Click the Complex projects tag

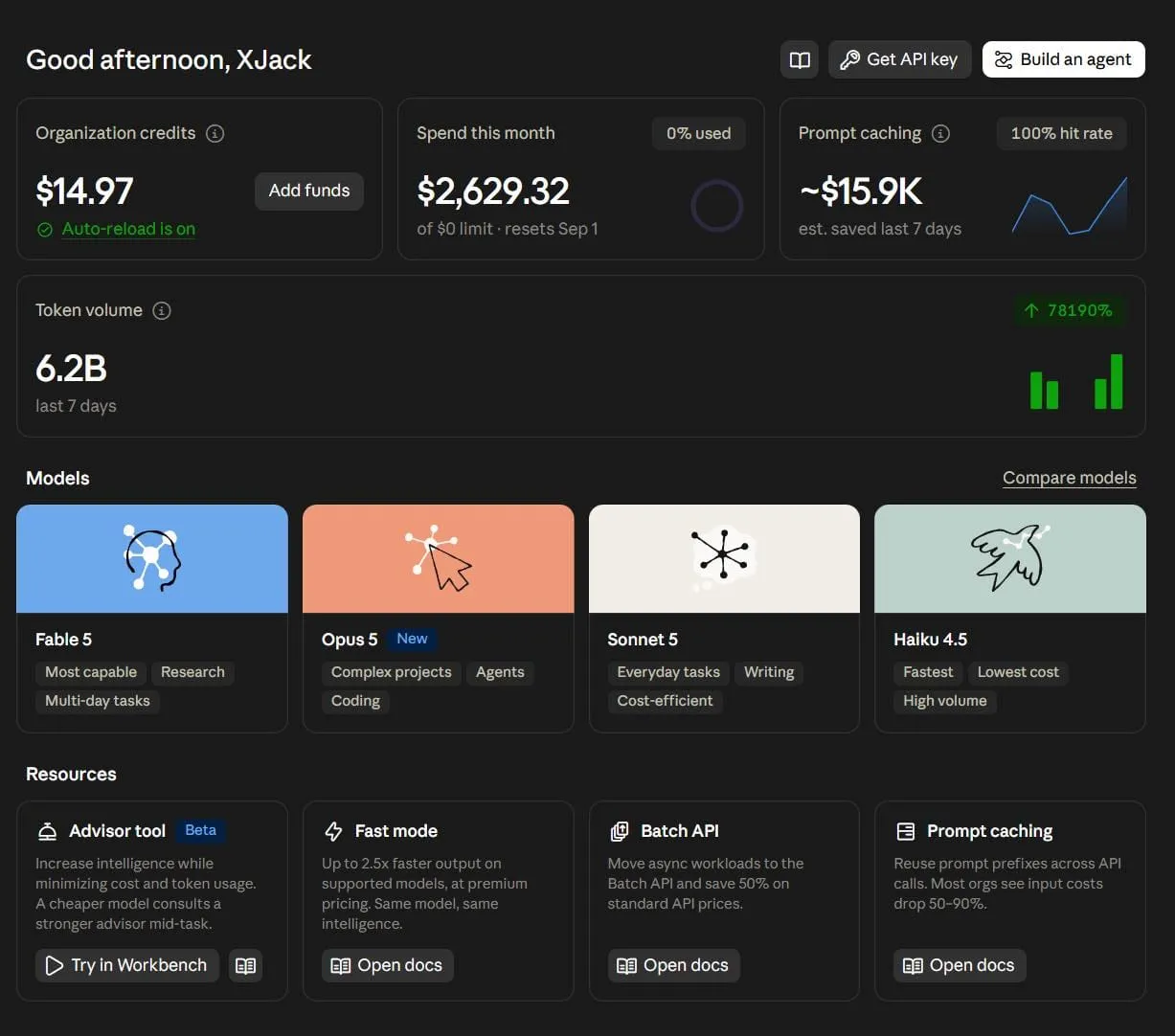(x=392, y=672)
